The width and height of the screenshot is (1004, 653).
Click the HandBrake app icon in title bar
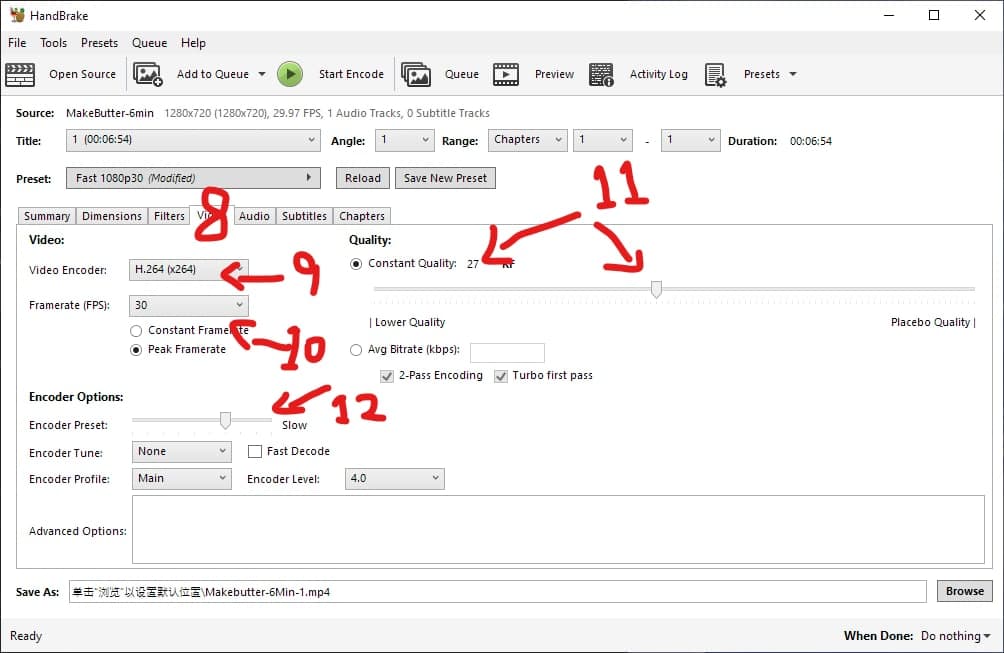[16, 15]
